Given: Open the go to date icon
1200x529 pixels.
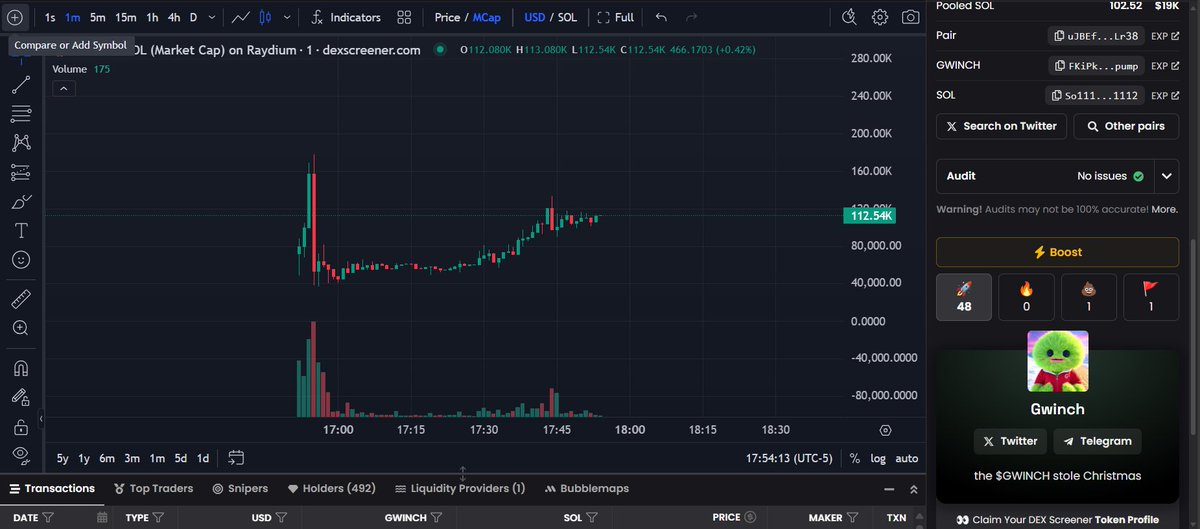Looking at the screenshot, I should (236, 458).
